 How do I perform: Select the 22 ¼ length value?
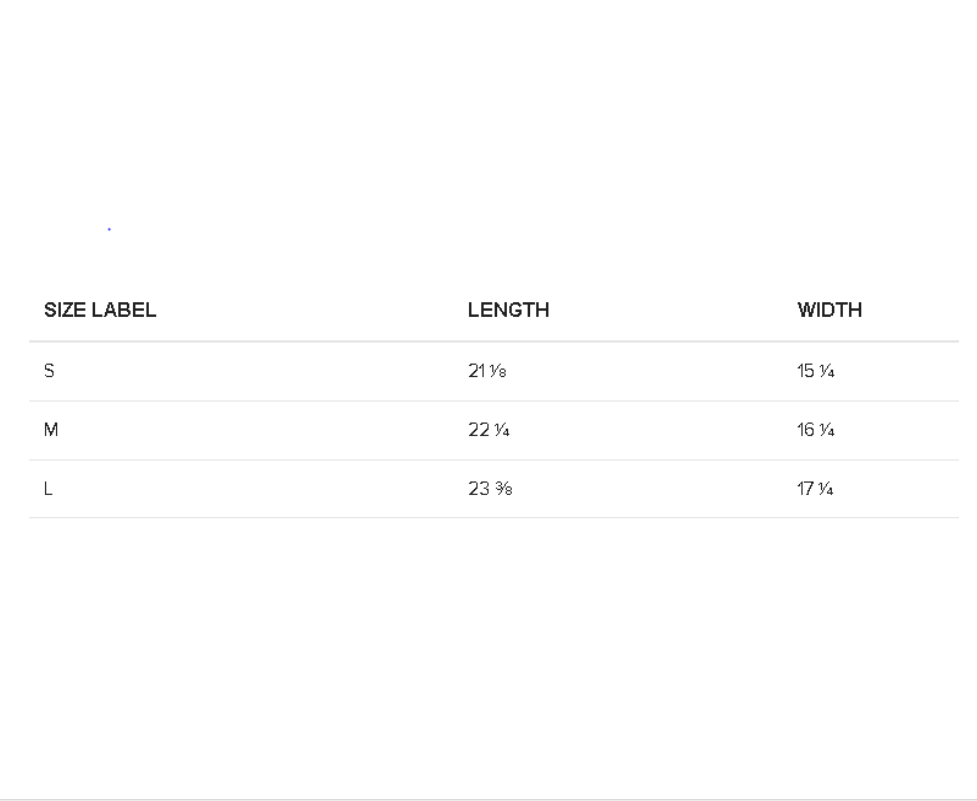pos(489,430)
